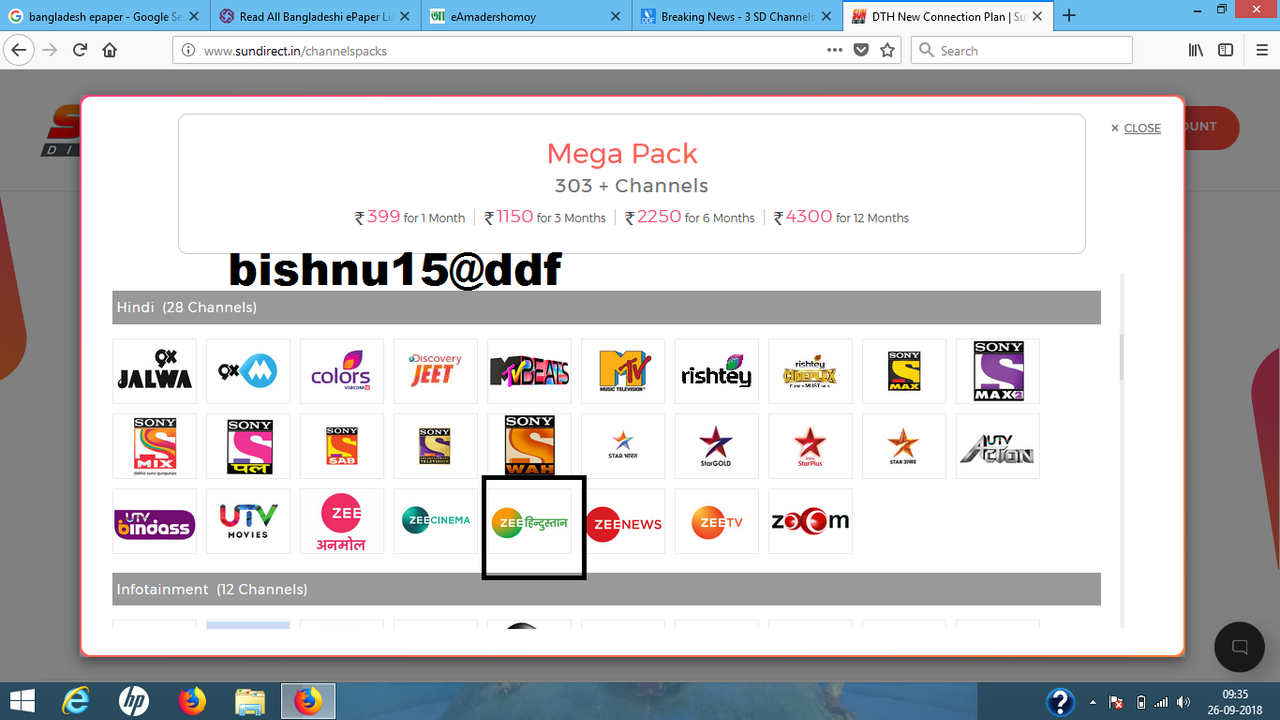
Task: Click the Discovery Jeet channel logo
Action: point(435,371)
